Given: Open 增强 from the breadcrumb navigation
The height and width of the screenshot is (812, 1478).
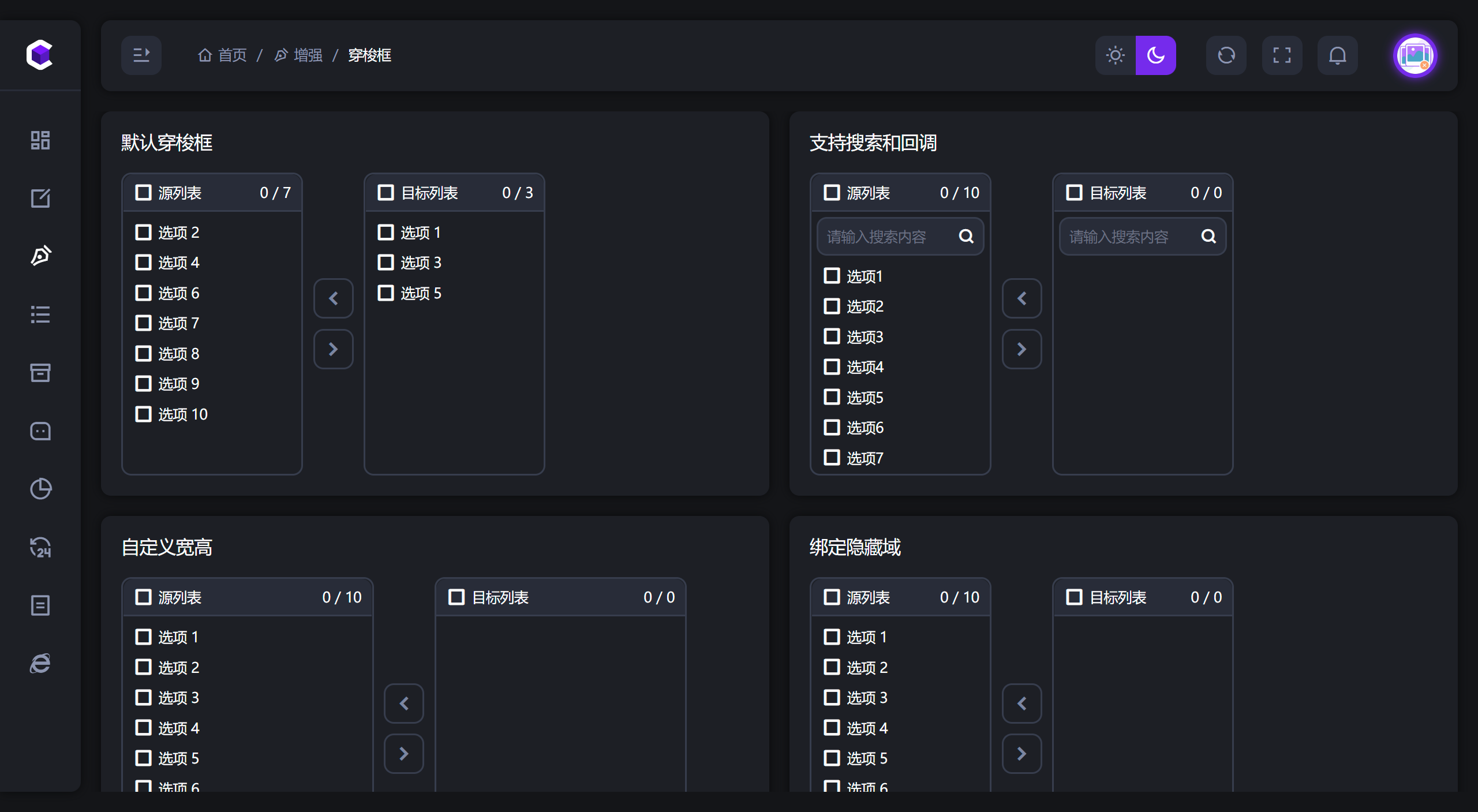Looking at the screenshot, I should pos(308,55).
